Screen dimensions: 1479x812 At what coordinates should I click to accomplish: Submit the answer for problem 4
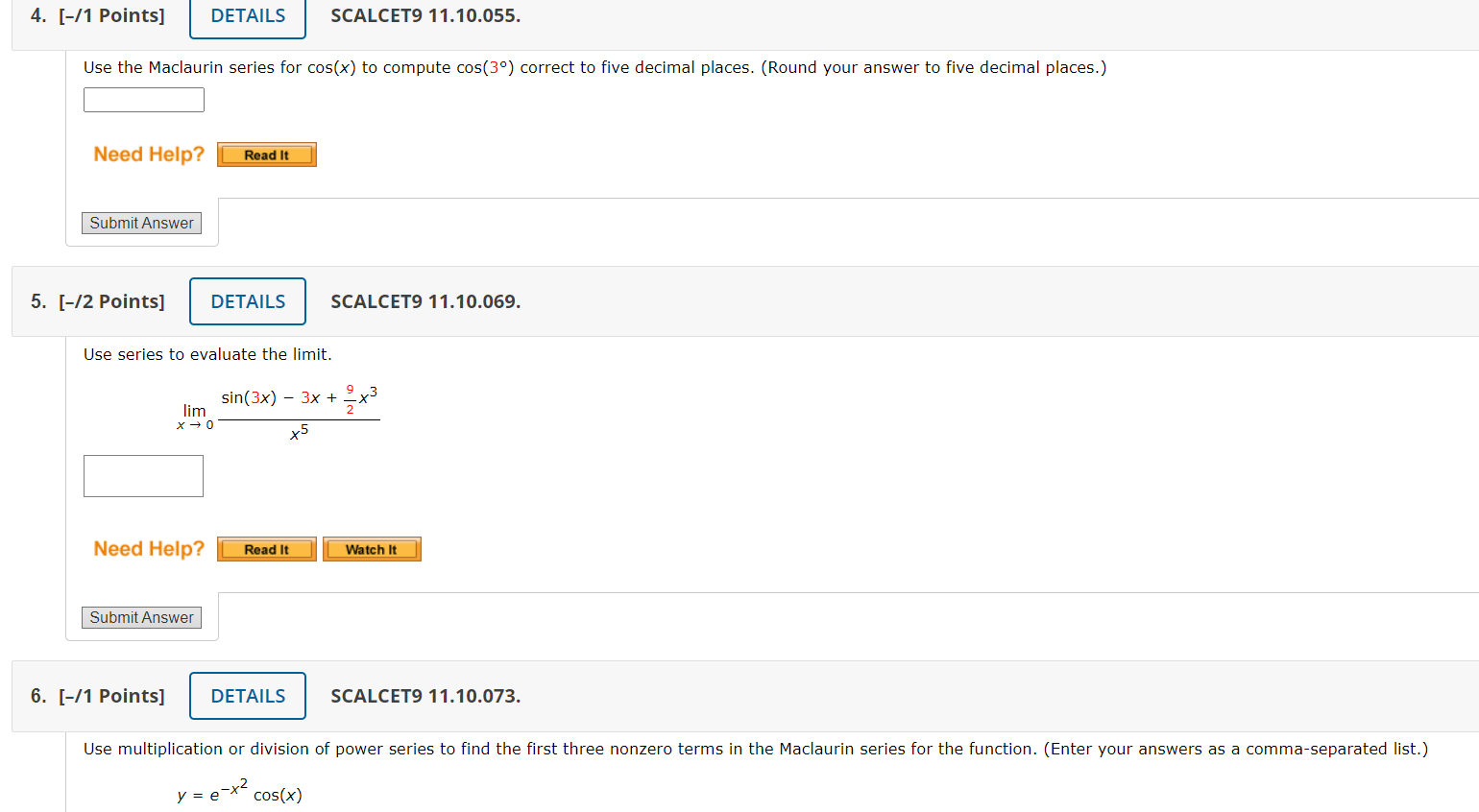140,223
